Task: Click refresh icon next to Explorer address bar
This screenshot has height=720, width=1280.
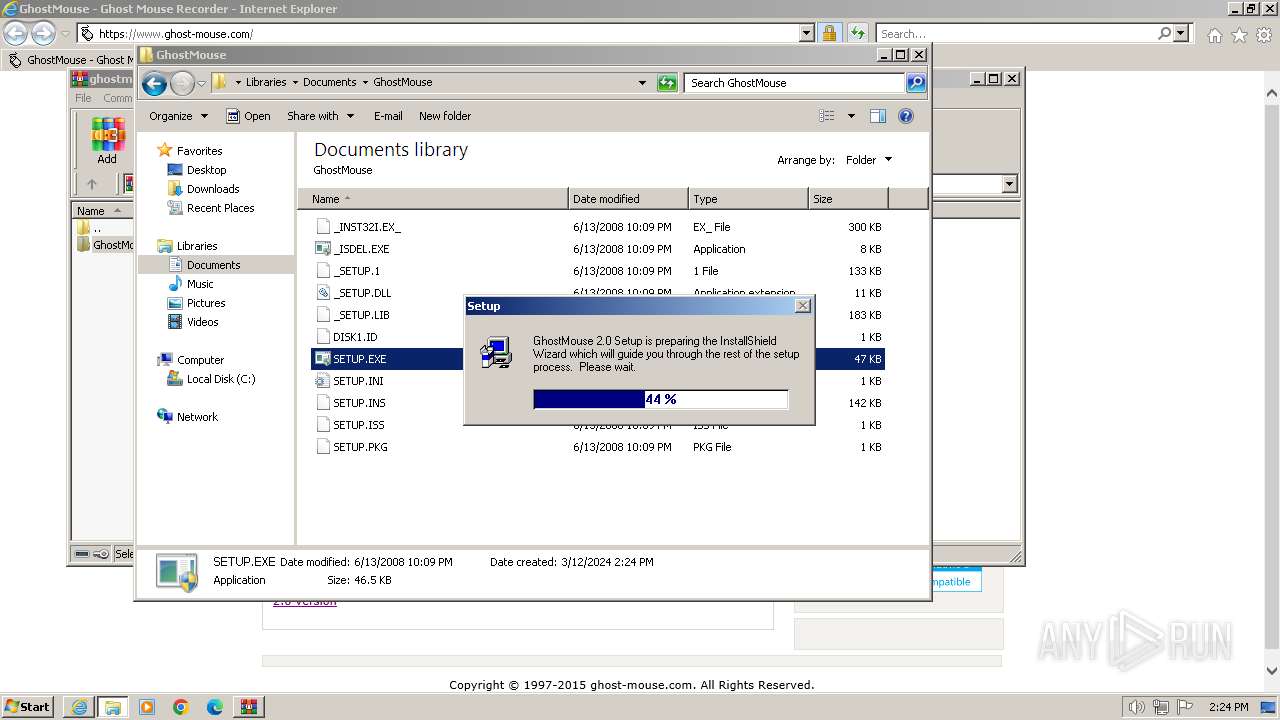Action: (667, 83)
